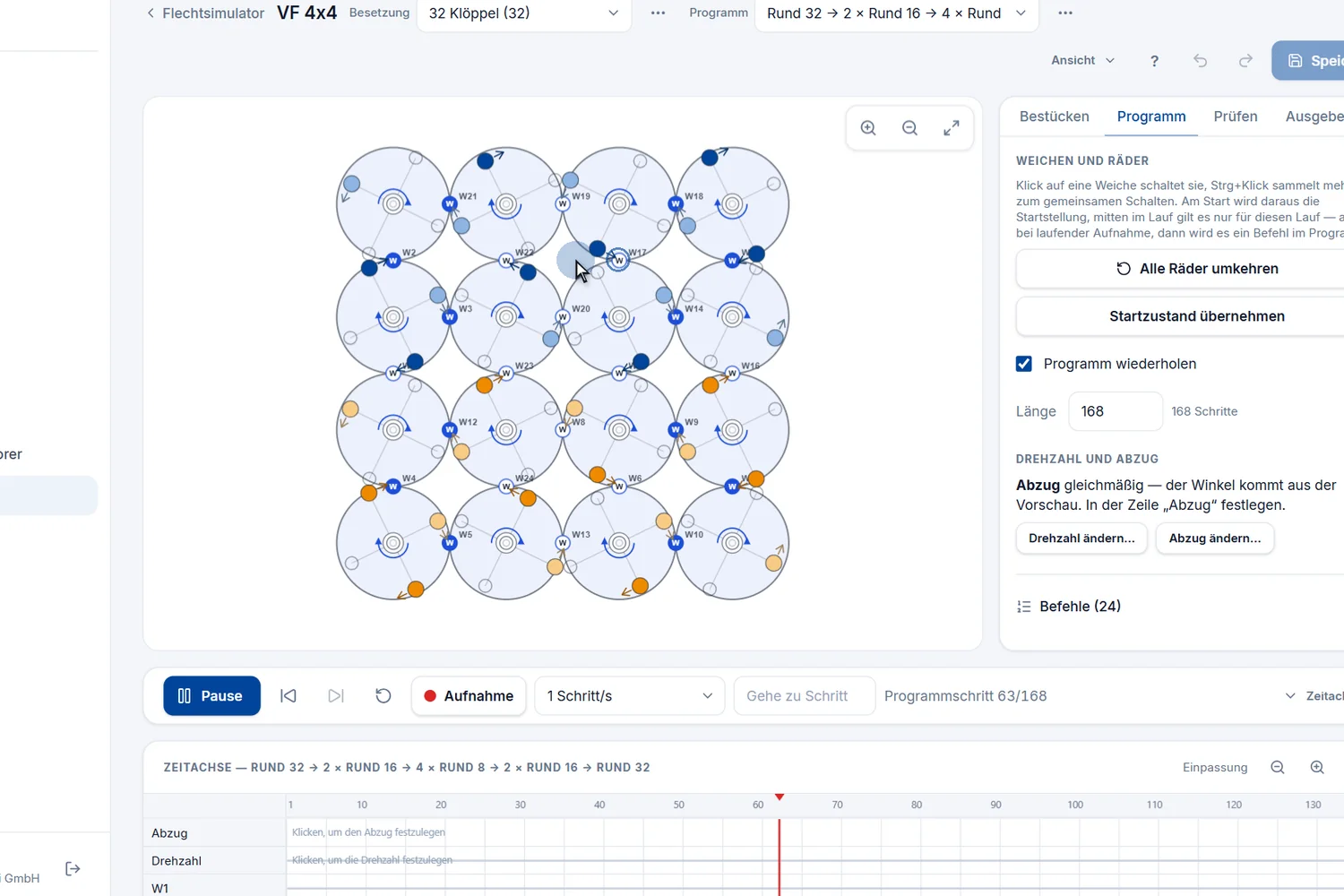
Task: Focus the Gehe zu Schritt field
Action: [805, 696]
